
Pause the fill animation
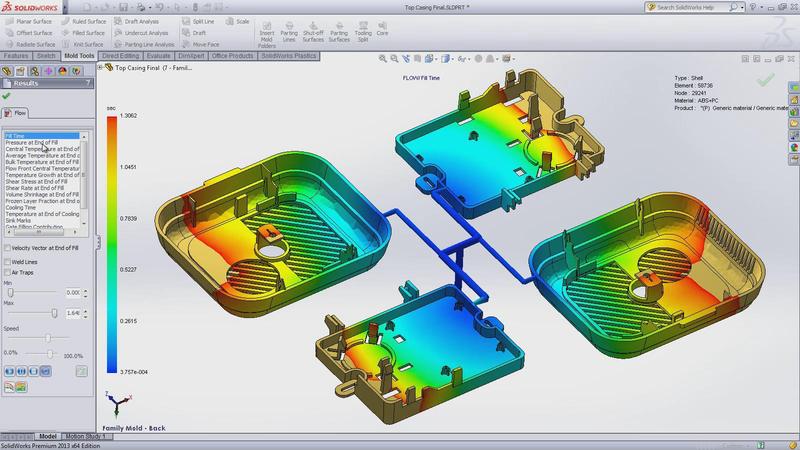point(21,371)
